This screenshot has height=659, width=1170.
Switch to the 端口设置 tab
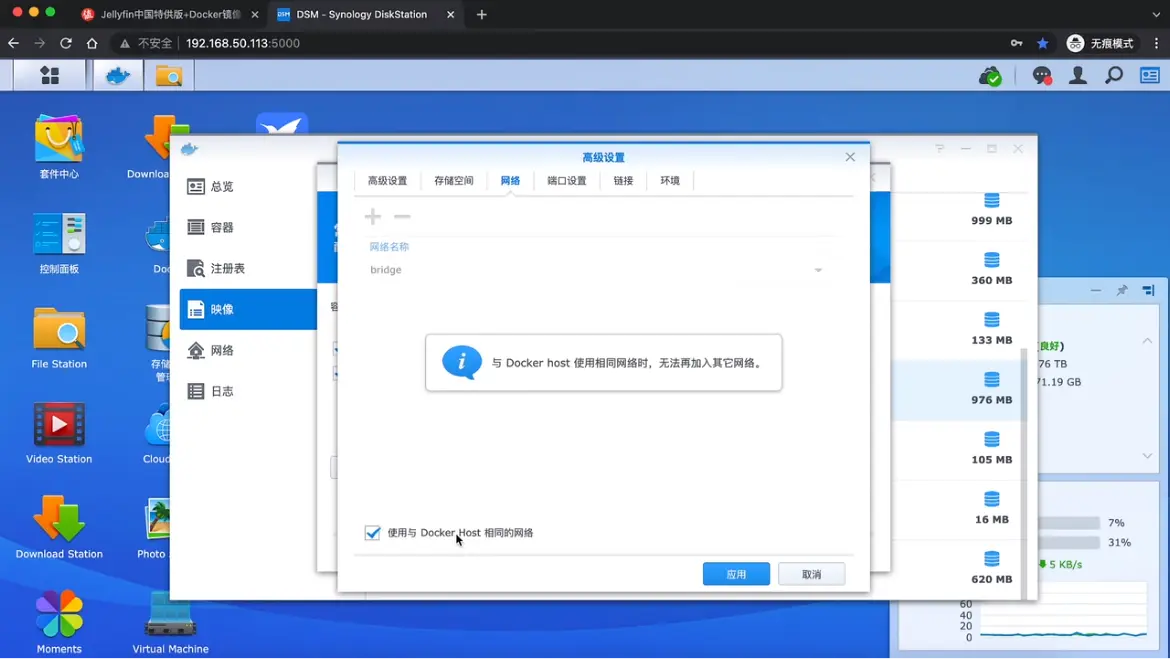coord(566,181)
